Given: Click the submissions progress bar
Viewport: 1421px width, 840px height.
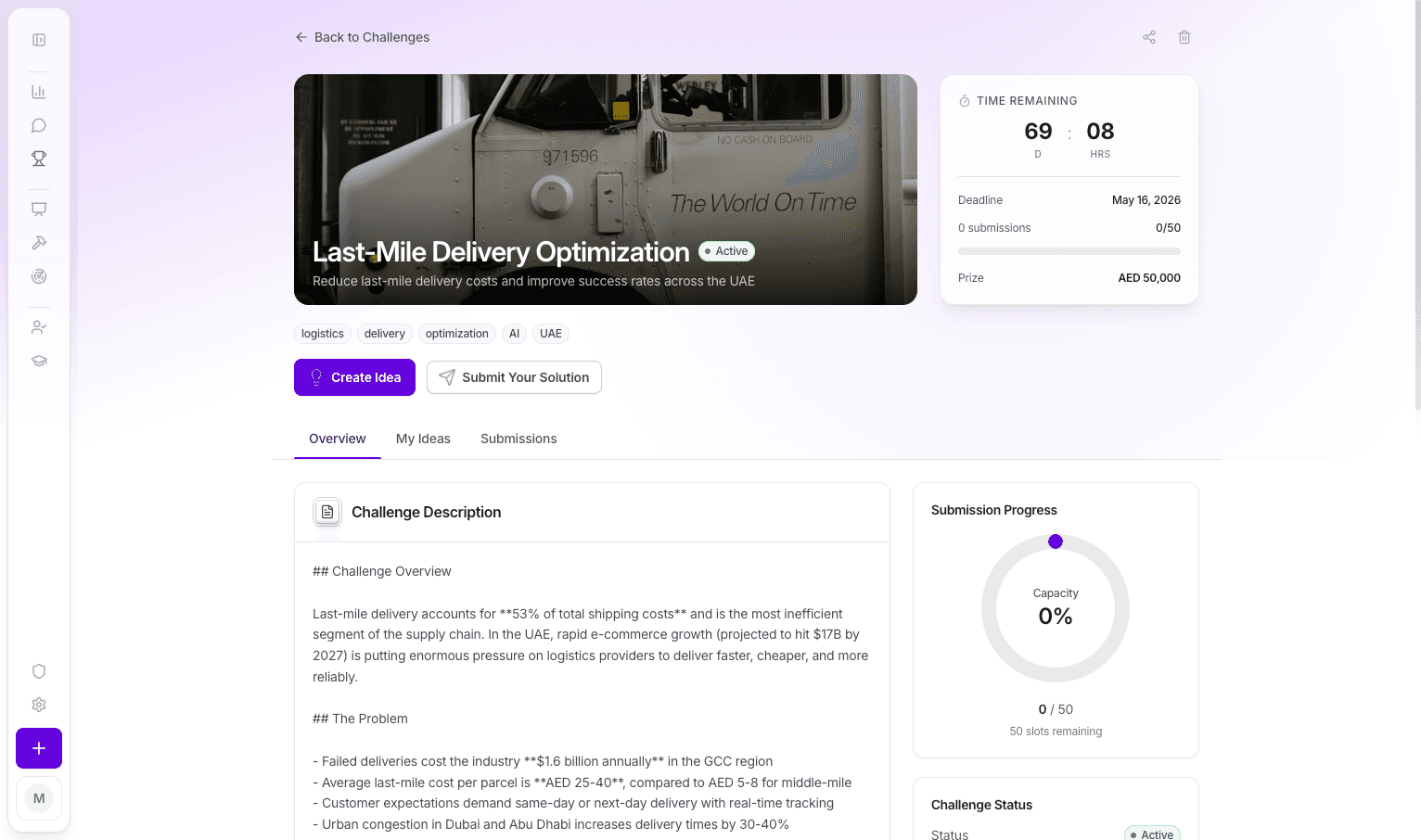Looking at the screenshot, I should pos(1069,251).
